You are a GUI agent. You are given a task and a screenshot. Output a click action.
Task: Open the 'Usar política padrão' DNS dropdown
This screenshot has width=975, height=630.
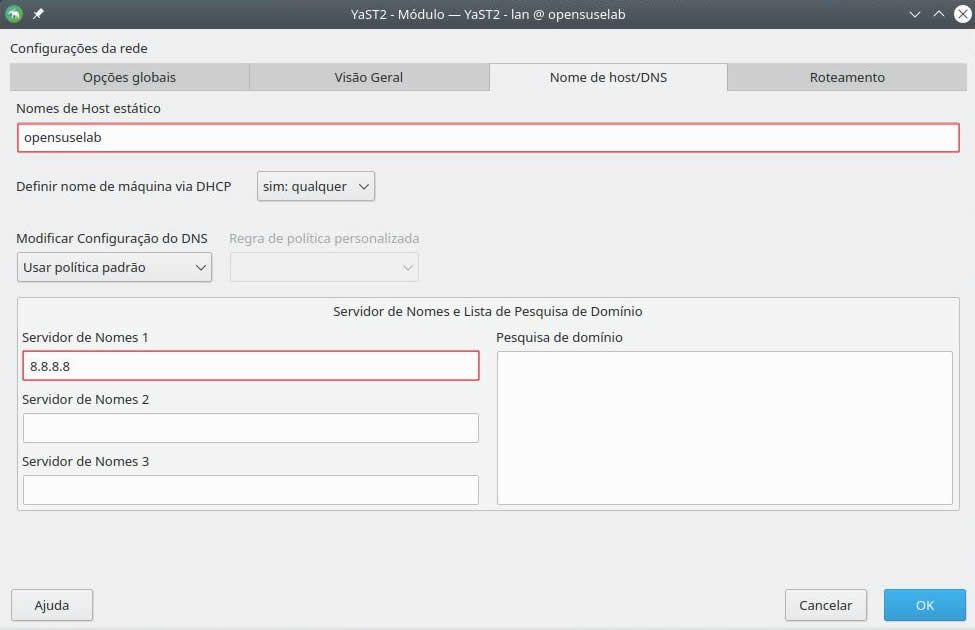coord(114,268)
